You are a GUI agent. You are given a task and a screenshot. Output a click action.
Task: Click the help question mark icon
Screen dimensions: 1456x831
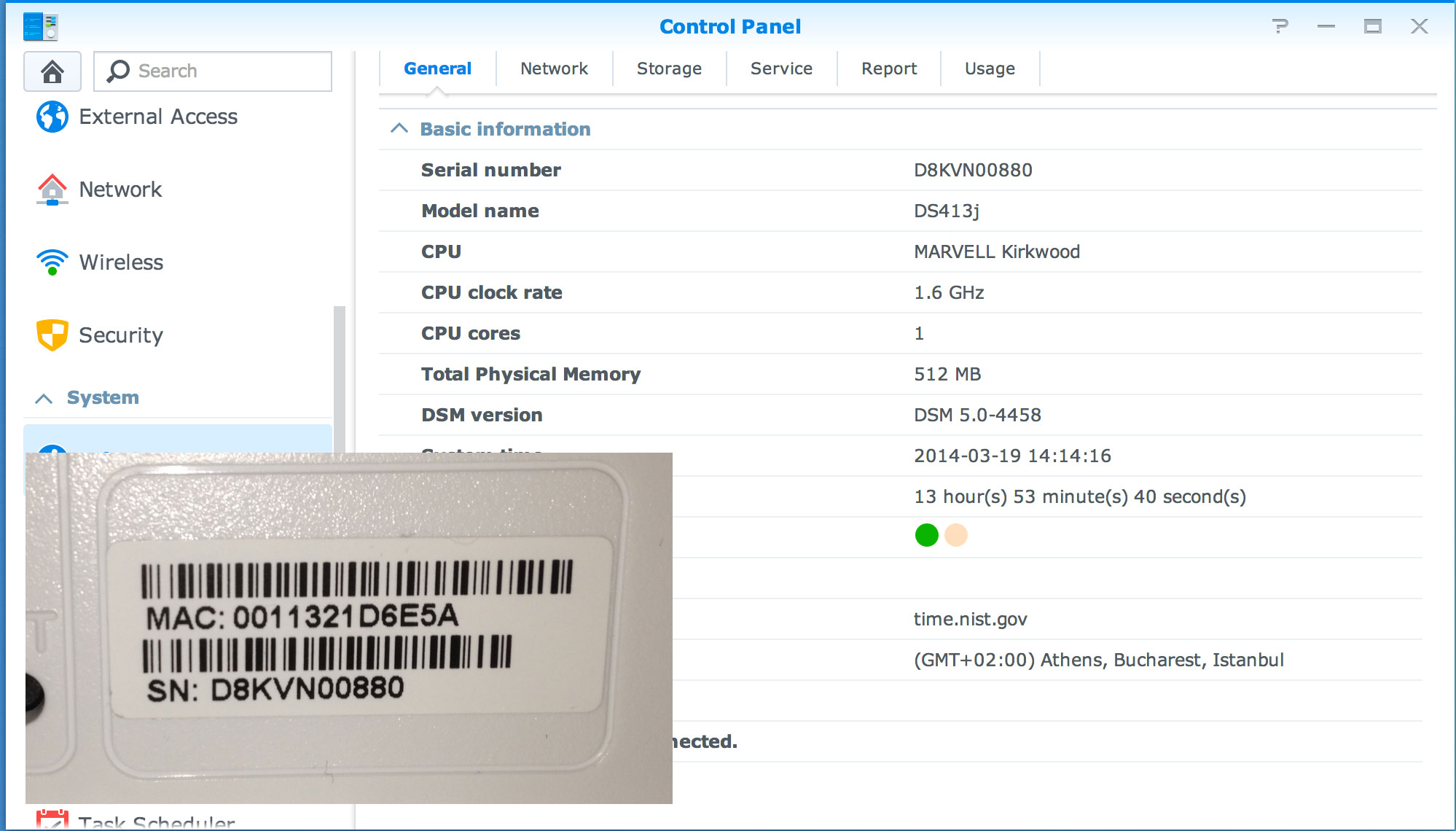(x=1280, y=27)
